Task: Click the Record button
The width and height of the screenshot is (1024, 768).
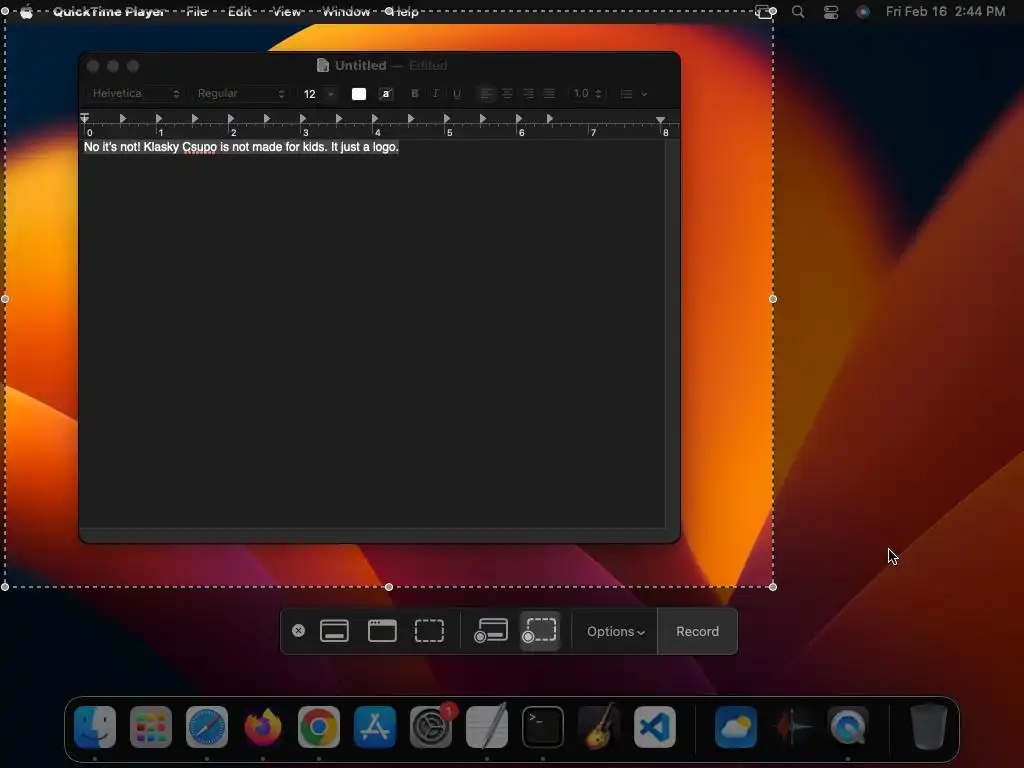Action: (697, 632)
